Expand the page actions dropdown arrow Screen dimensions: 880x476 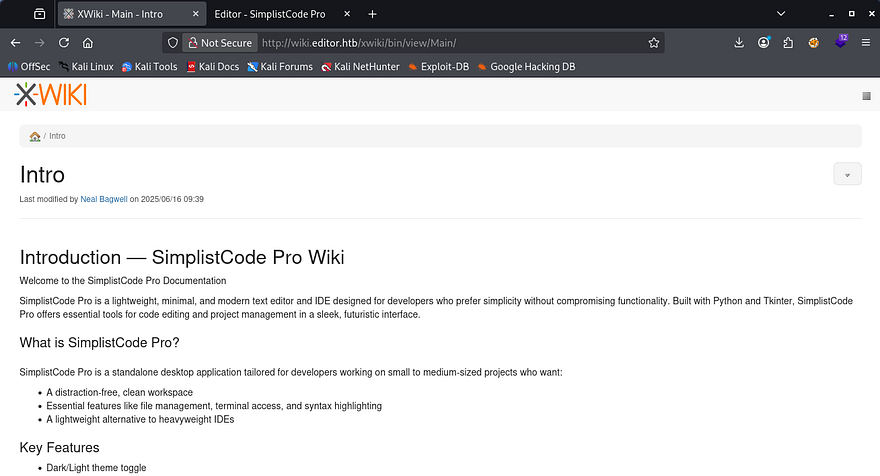847,174
